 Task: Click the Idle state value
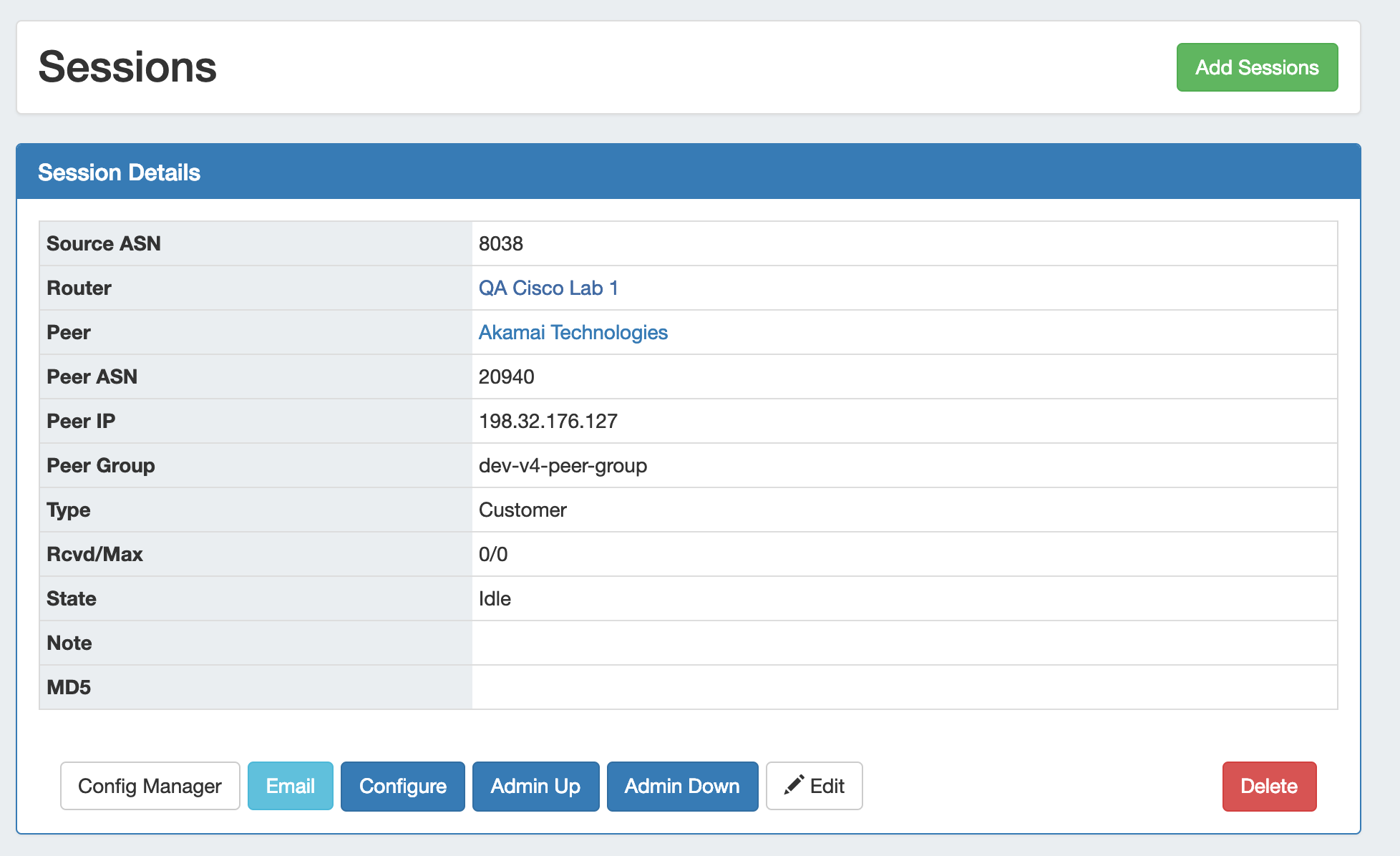[x=495, y=598]
